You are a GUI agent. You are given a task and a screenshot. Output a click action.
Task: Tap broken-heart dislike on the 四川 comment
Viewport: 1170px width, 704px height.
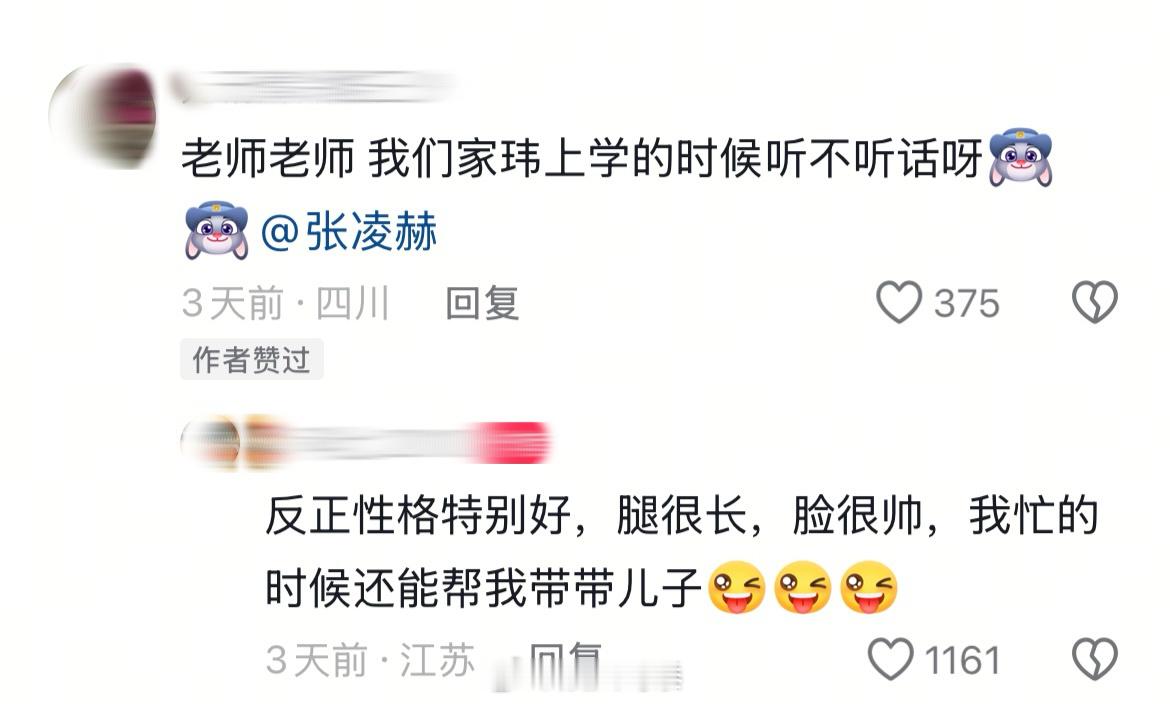[1095, 302]
